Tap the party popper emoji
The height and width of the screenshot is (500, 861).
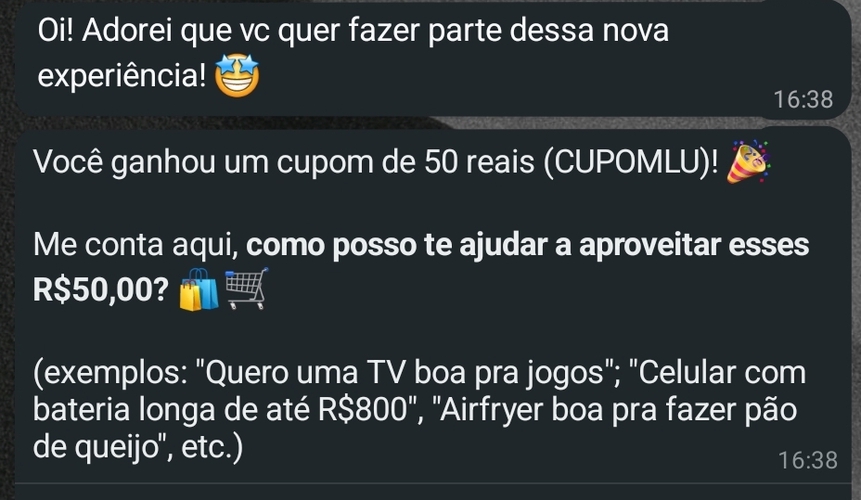748,161
